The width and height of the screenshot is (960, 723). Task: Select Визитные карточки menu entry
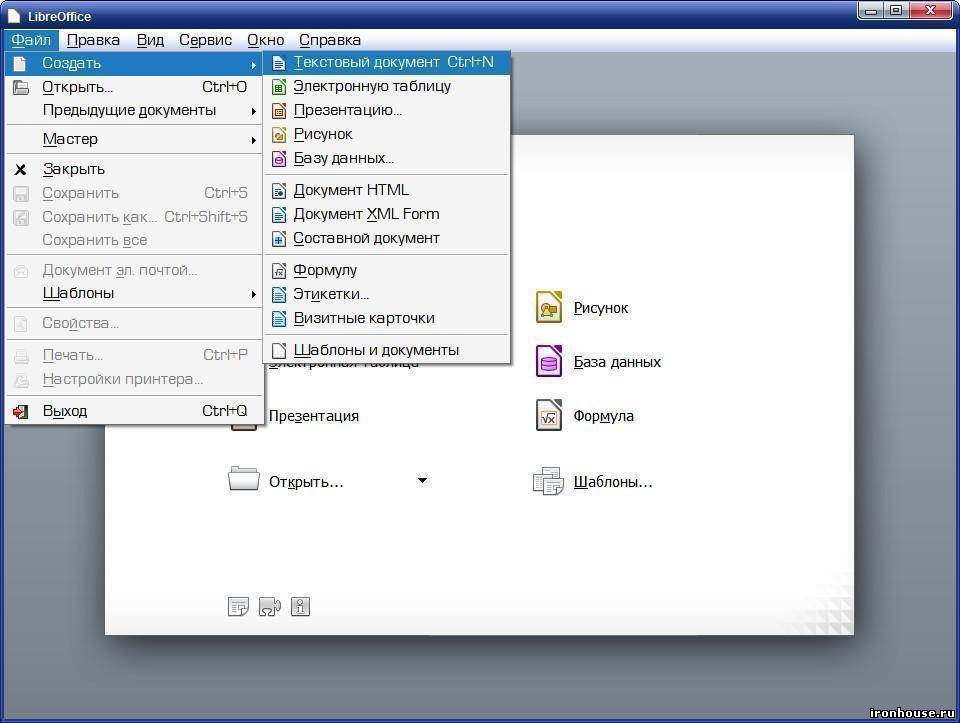pyautogui.click(x=363, y=318)
